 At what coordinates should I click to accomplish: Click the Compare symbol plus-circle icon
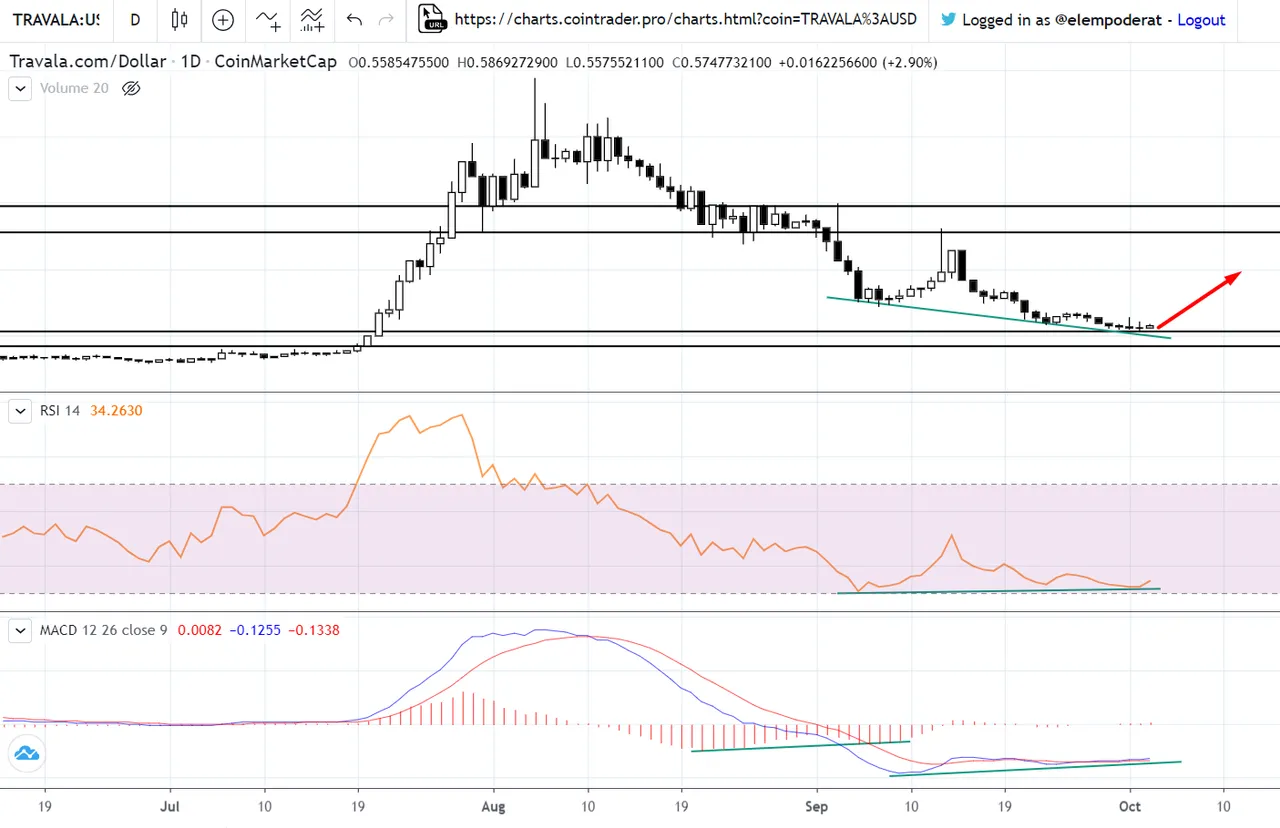(x=223, y=19)
